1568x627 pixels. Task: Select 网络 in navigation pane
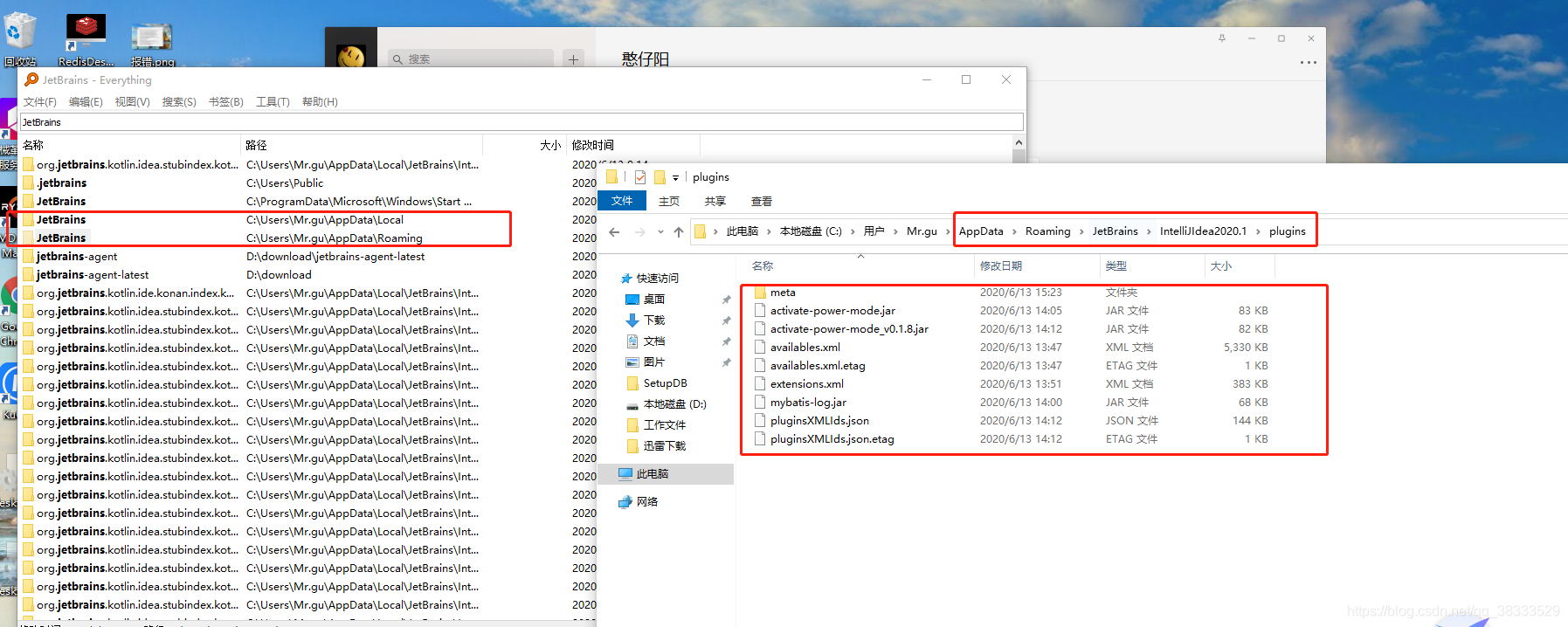click(646, 502)
